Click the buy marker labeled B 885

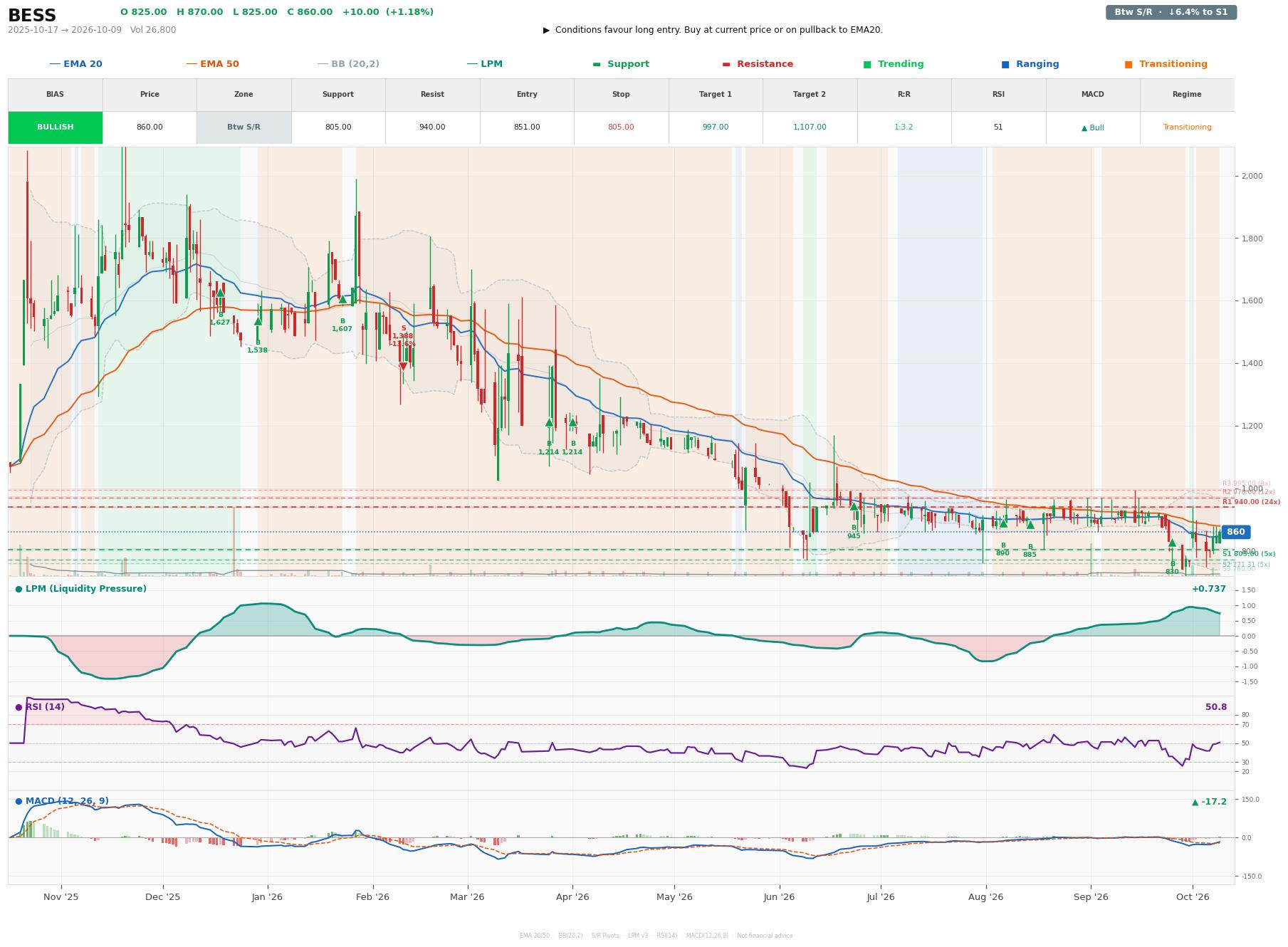click(x=1030, y=525)
